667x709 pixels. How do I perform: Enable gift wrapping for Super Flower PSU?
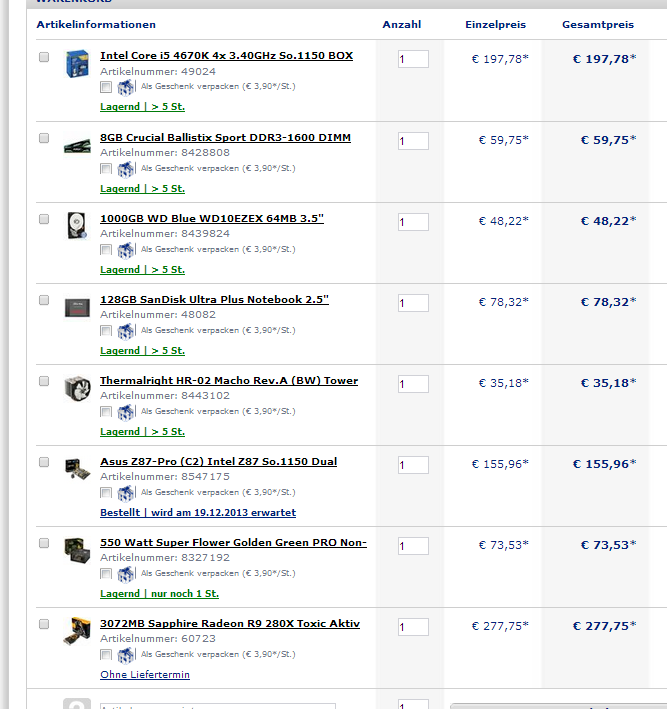[x=106, y=573]
